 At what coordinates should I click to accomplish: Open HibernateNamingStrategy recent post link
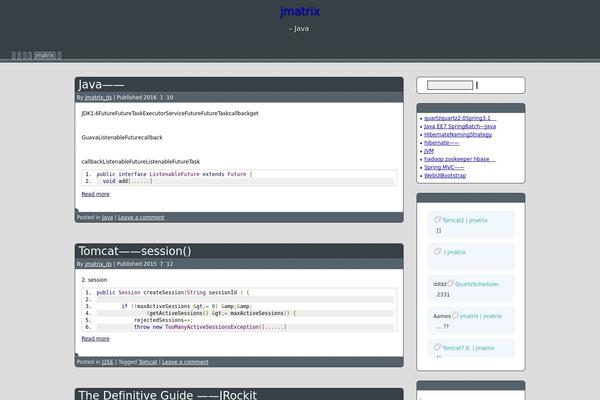(x=458, y=135)
